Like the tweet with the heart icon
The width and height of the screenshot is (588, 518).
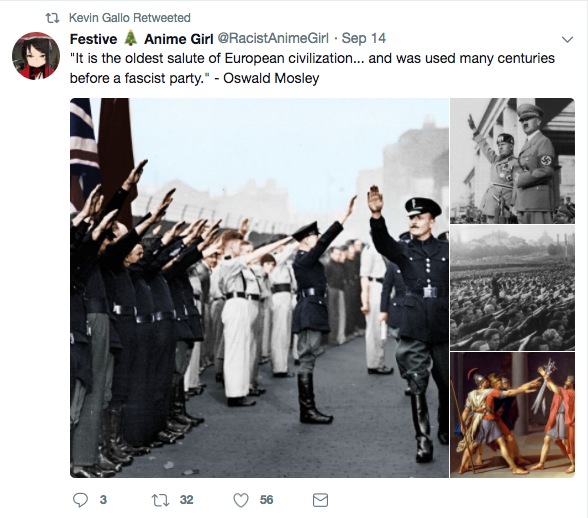(x=241, y=500)
